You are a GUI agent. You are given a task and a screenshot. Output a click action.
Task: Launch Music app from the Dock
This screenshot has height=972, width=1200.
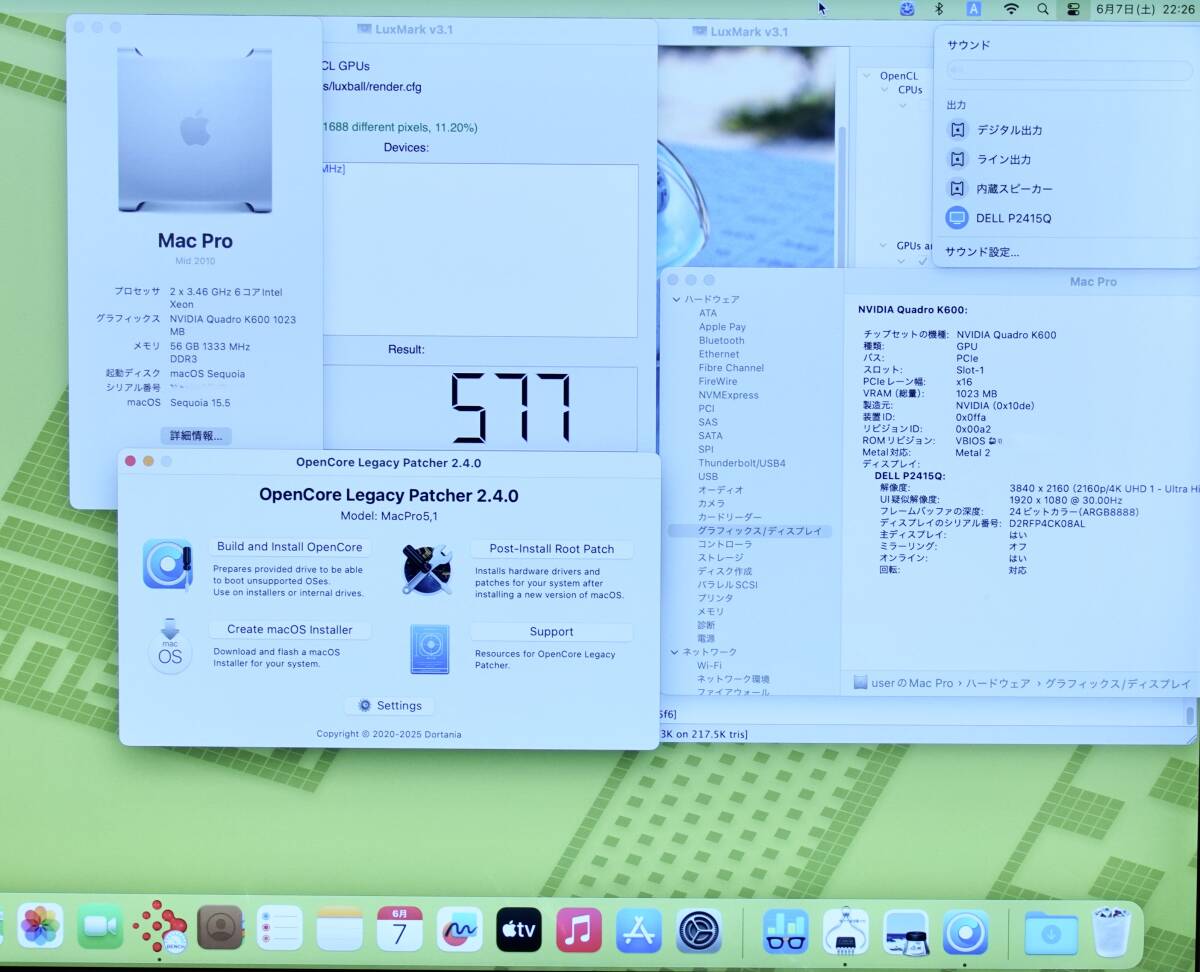coord(579,930)
